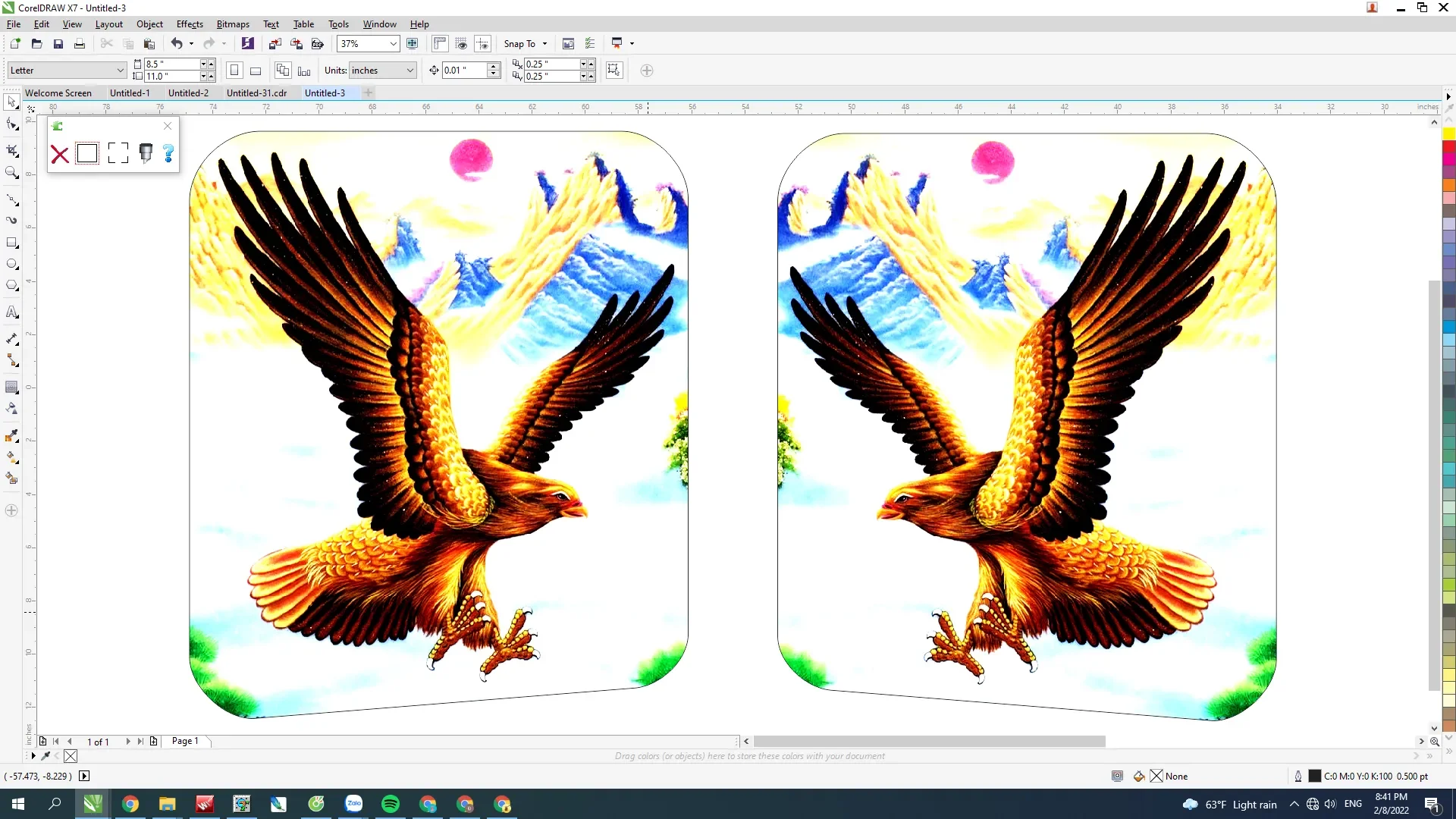Select the Drop Shadow effects tool
This screenshot has height=819, width=1456.
pos(11,387)
